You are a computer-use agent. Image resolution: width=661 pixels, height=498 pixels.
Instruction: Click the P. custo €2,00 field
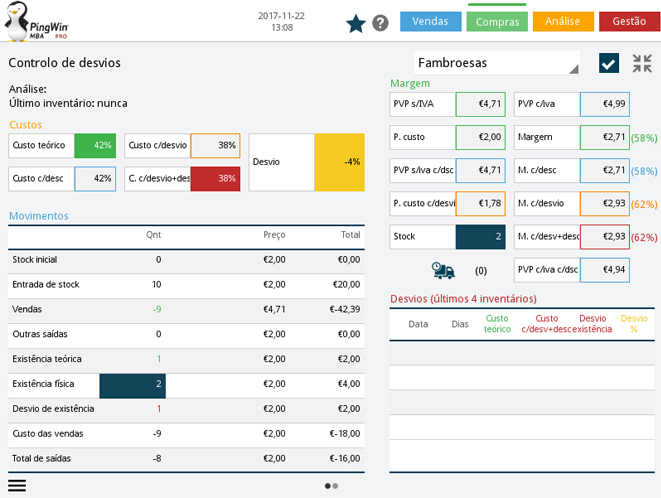pyautogui.click(x=480, y=137)
